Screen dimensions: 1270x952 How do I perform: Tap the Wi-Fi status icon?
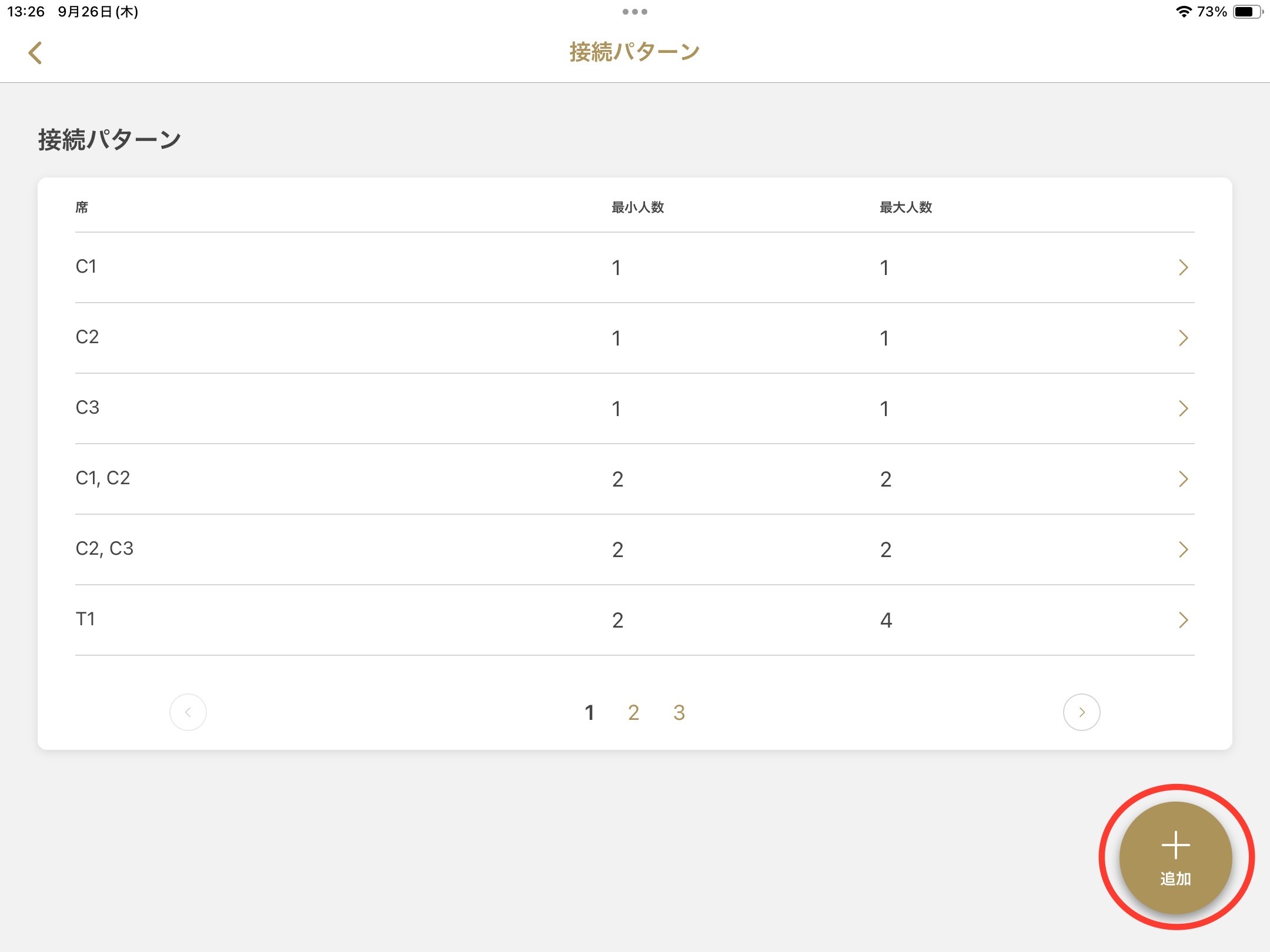click(1183, 12)
